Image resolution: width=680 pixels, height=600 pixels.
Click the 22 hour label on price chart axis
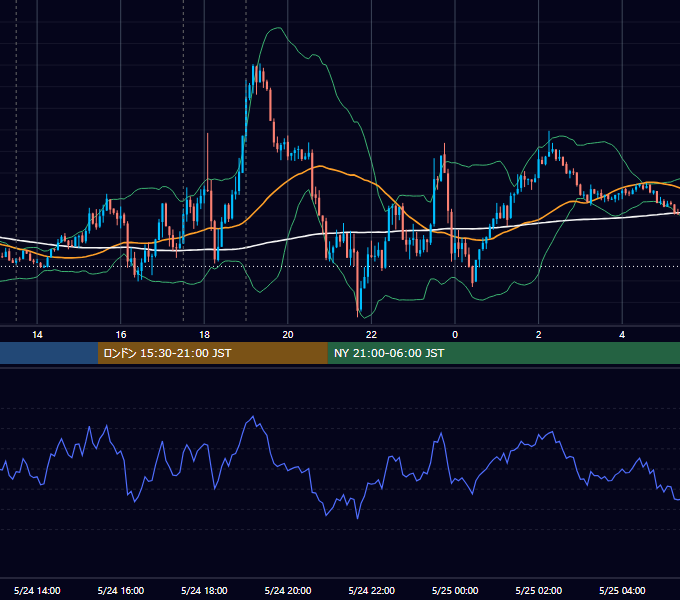tap(371, 335)
